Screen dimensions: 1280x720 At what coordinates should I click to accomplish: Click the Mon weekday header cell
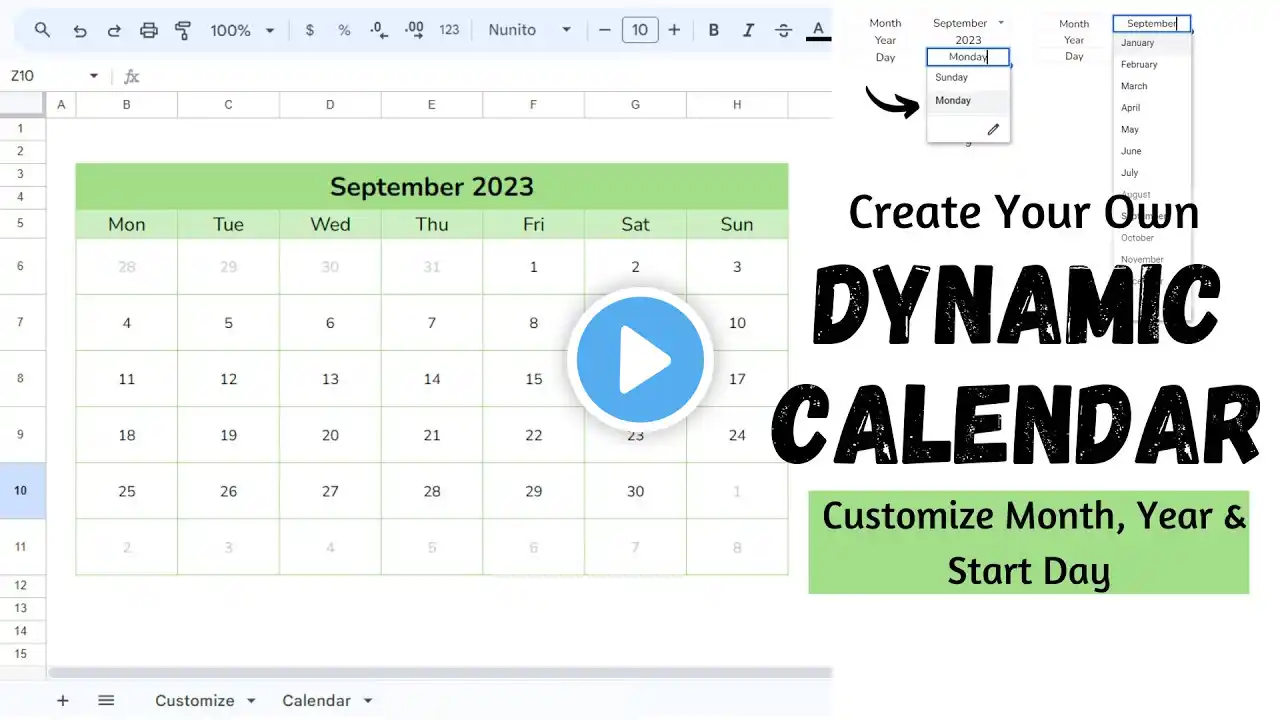pos(127,224)
